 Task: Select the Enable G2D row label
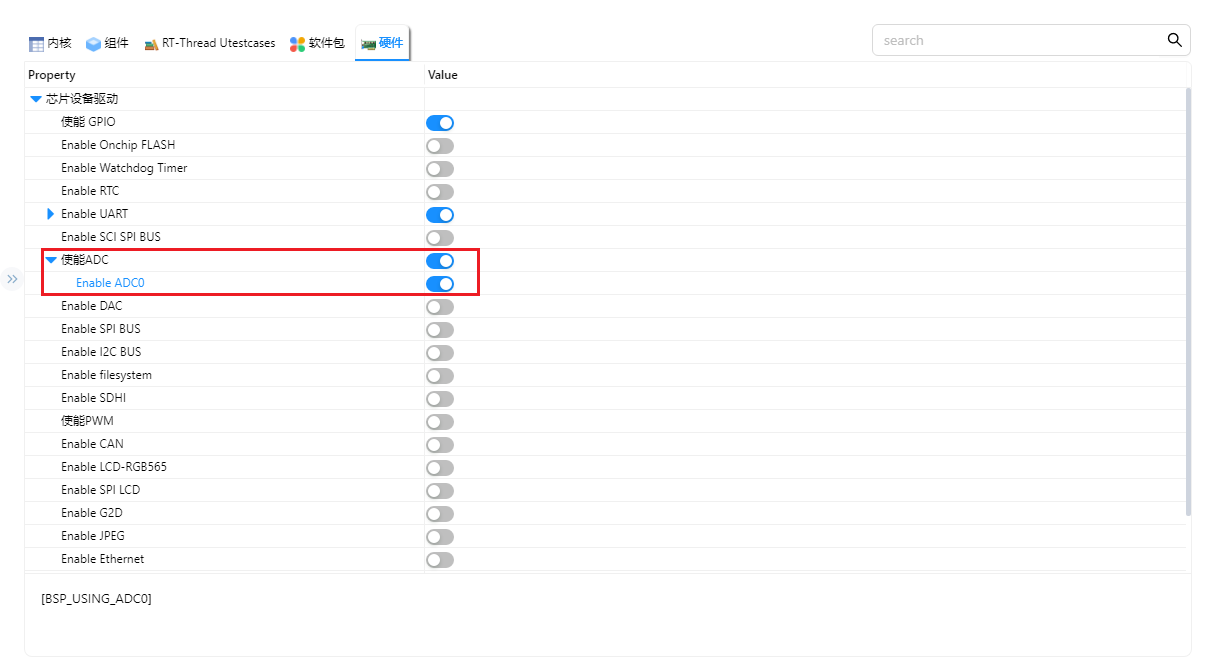pyautogui.click(x=92, y=513)
